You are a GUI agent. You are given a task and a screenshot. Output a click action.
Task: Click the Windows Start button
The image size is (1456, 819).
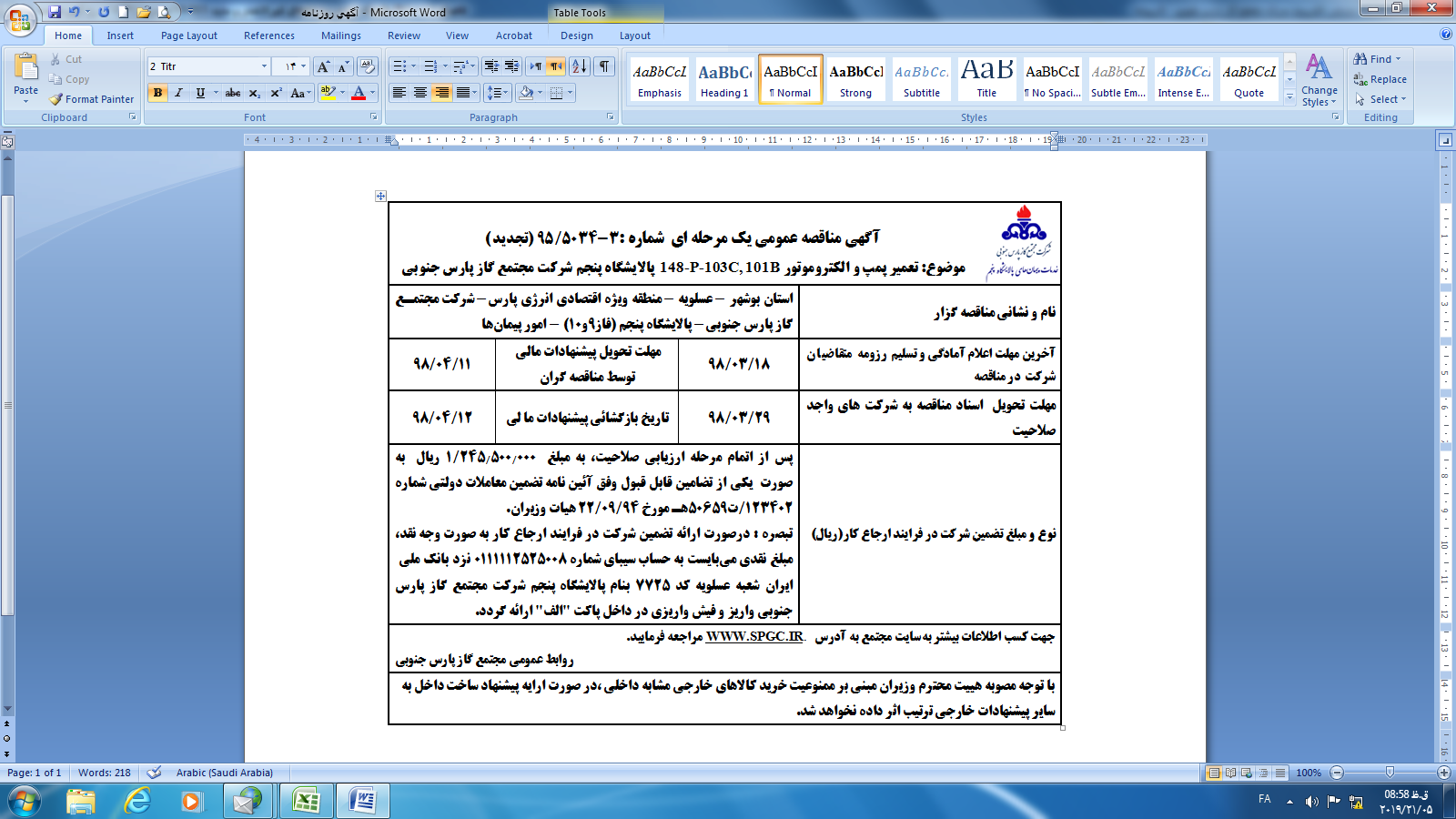click(x=23, y=801)
